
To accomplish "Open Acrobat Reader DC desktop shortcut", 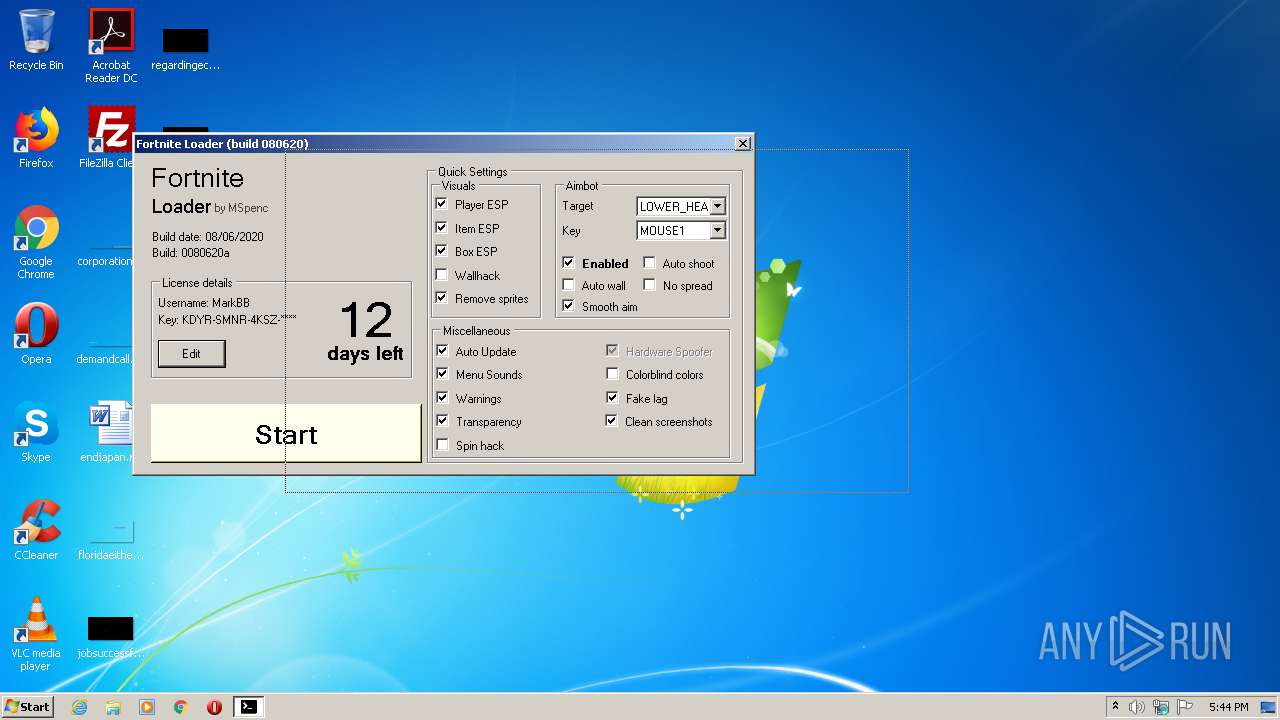I will (111, 46).
